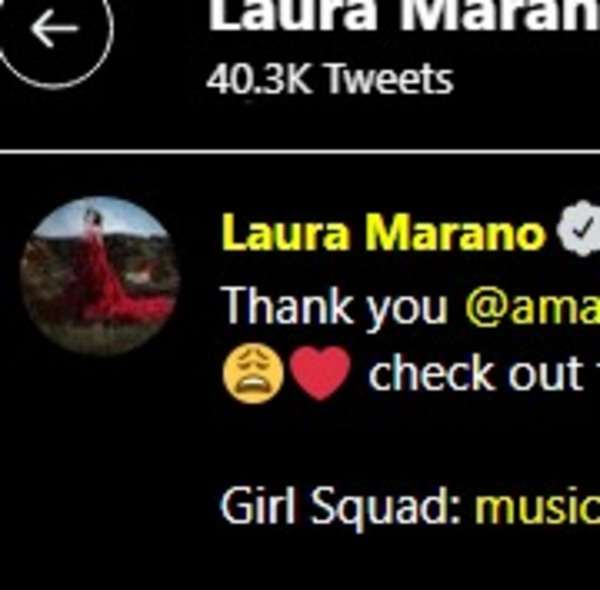Click the verified checkmark badge beside Laura Marano
Image resolution: width=600 pixels, height=590 pixels.
pos(580,228)
